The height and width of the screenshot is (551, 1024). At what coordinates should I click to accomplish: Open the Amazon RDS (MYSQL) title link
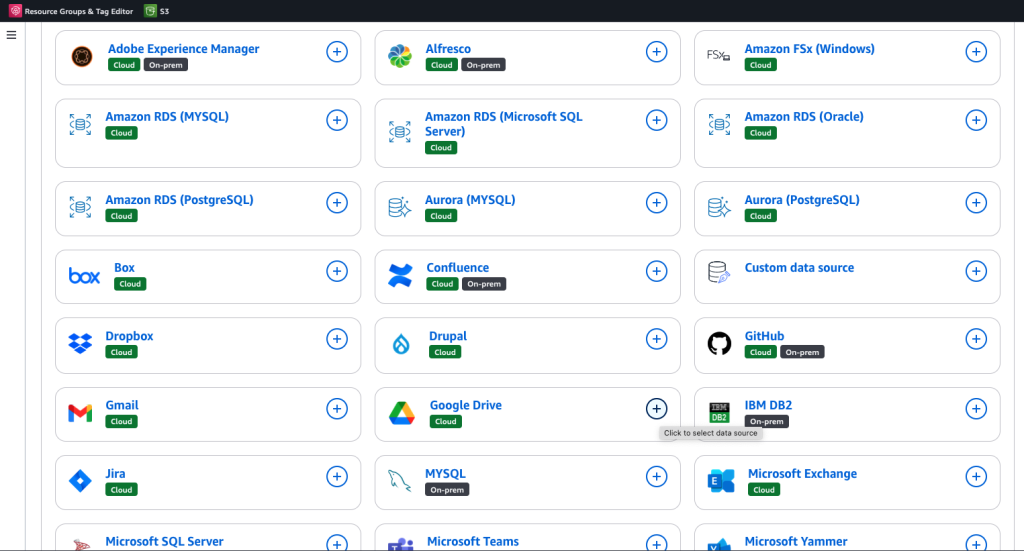167,116
